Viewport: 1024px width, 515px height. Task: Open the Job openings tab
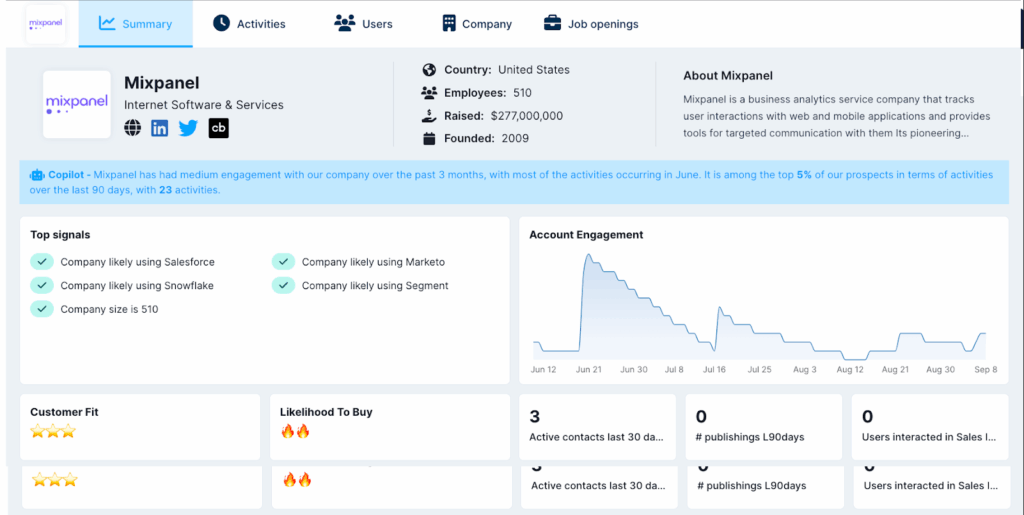(x=590, y=24)
